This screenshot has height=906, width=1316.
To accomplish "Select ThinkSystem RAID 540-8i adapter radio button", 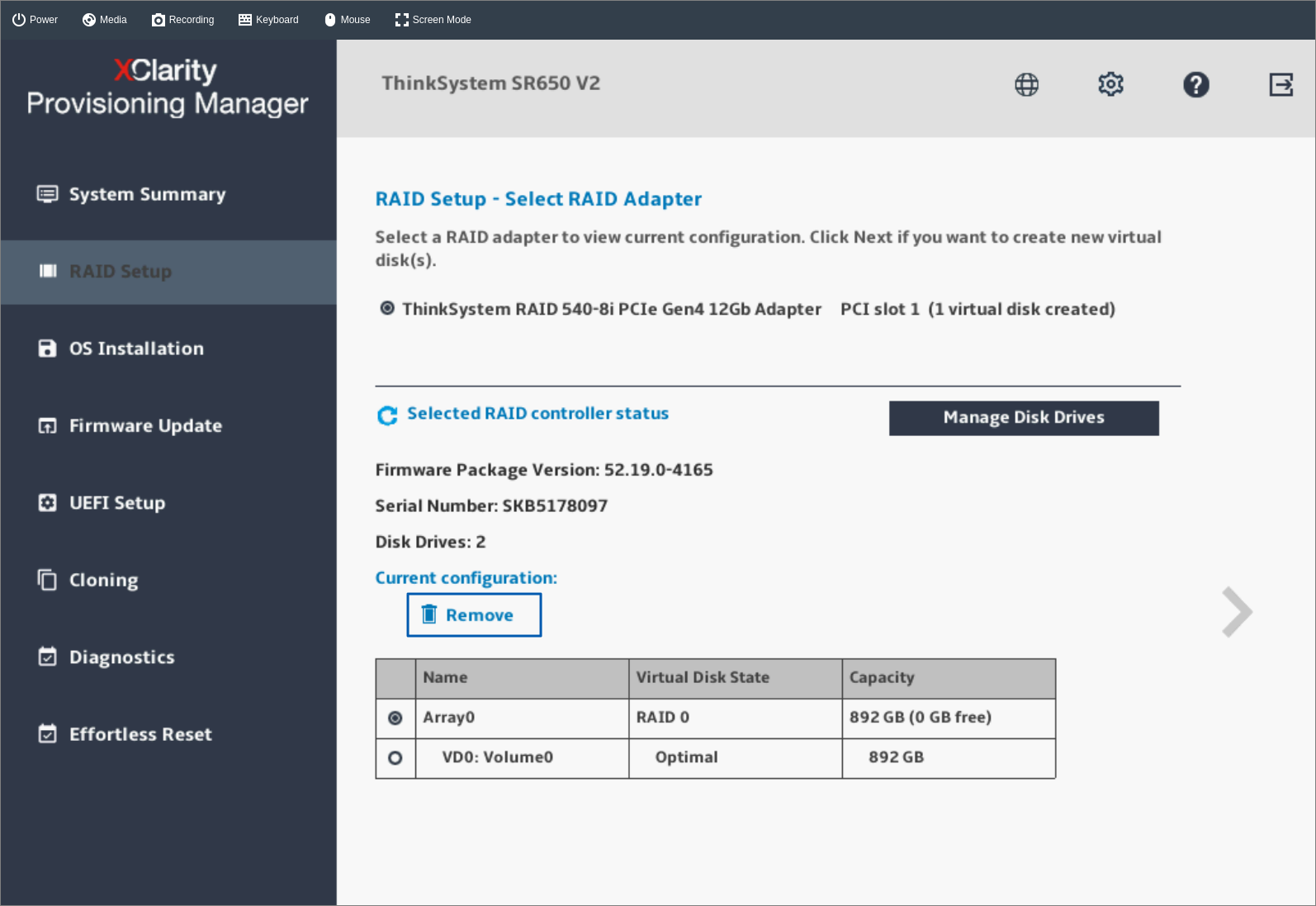I will pos(386,308).
